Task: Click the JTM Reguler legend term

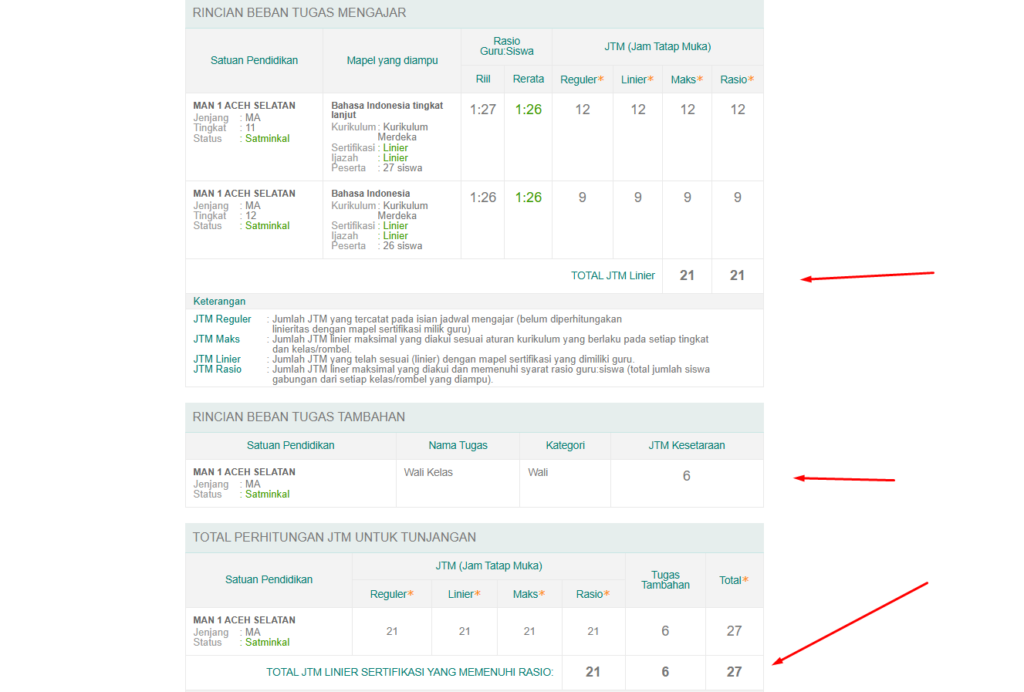Action: (222, 319)
